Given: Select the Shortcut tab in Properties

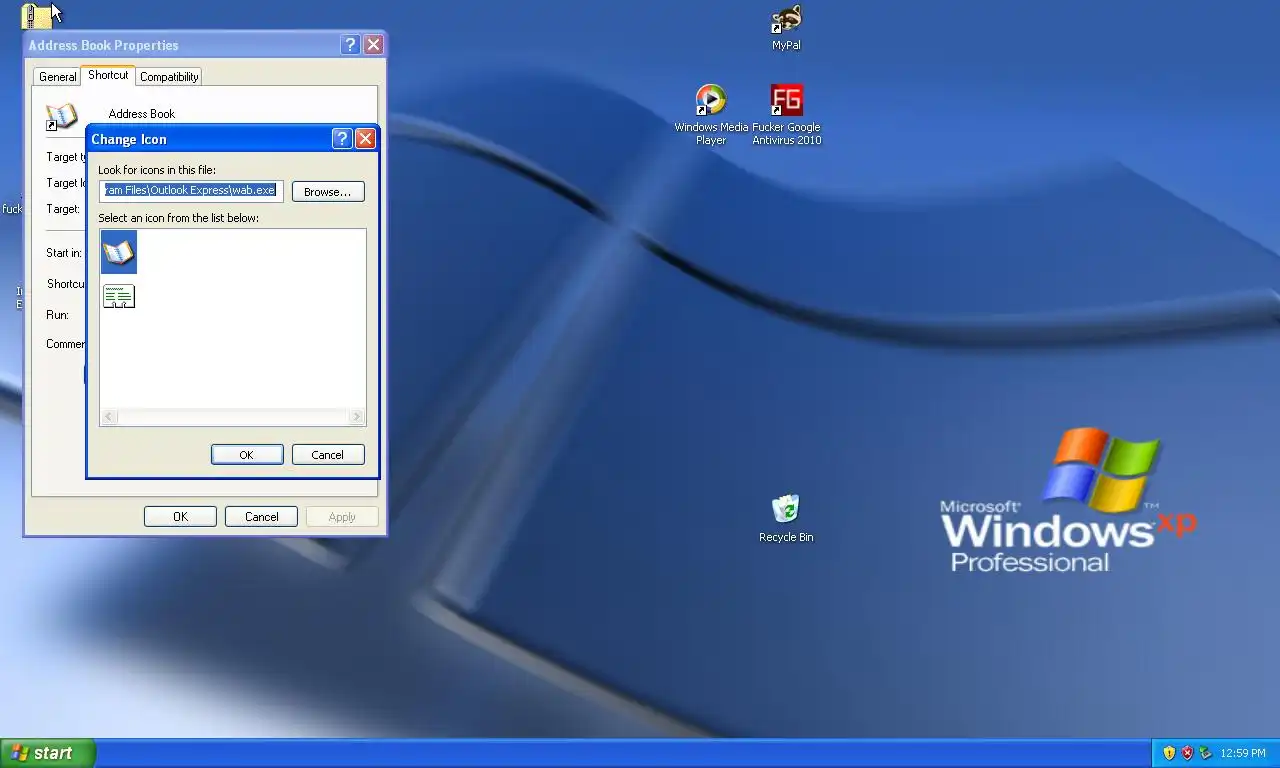Looking at the screenshot, I should pos(108,75).
